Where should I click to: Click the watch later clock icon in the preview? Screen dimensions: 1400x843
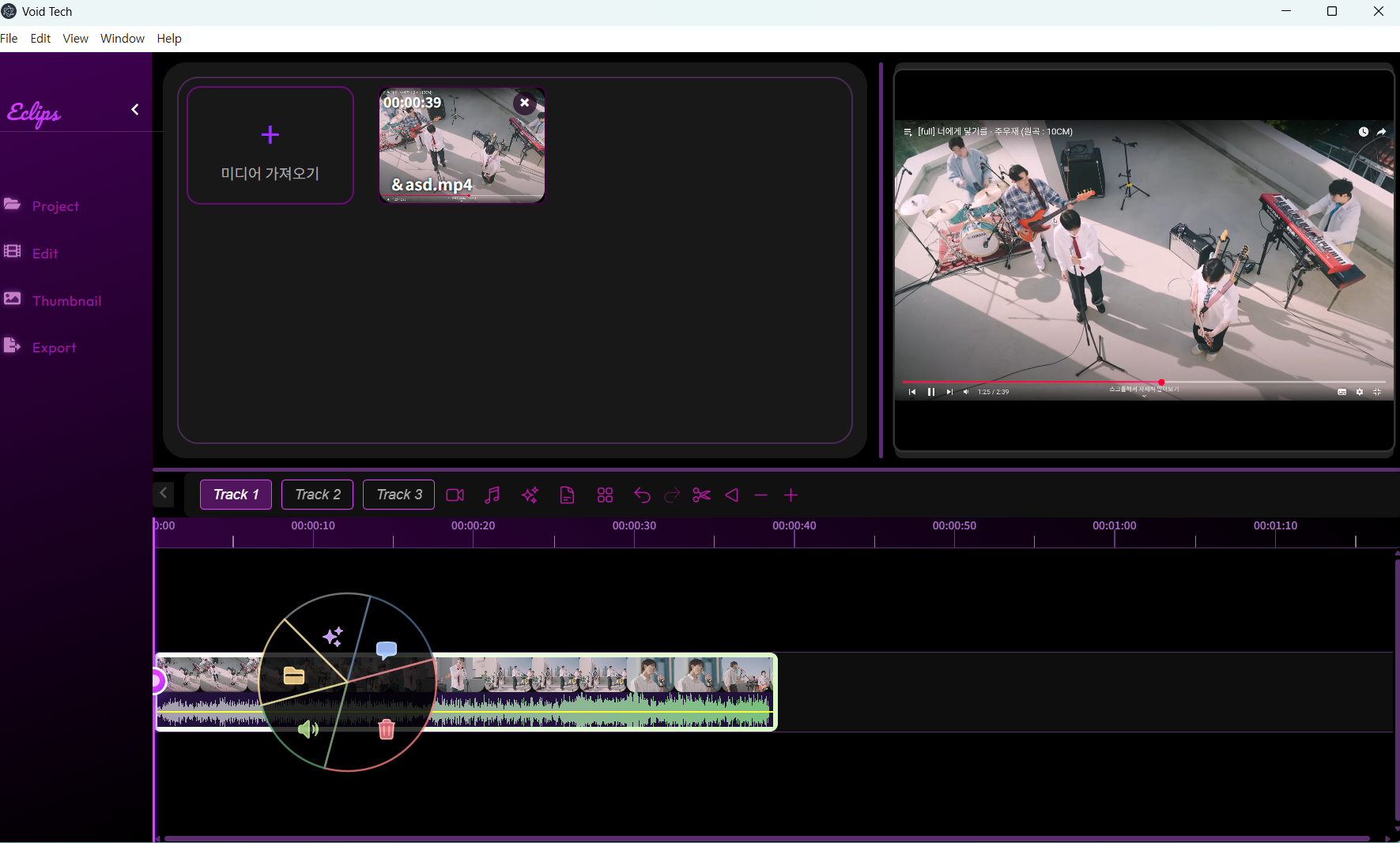point(1364,132)
